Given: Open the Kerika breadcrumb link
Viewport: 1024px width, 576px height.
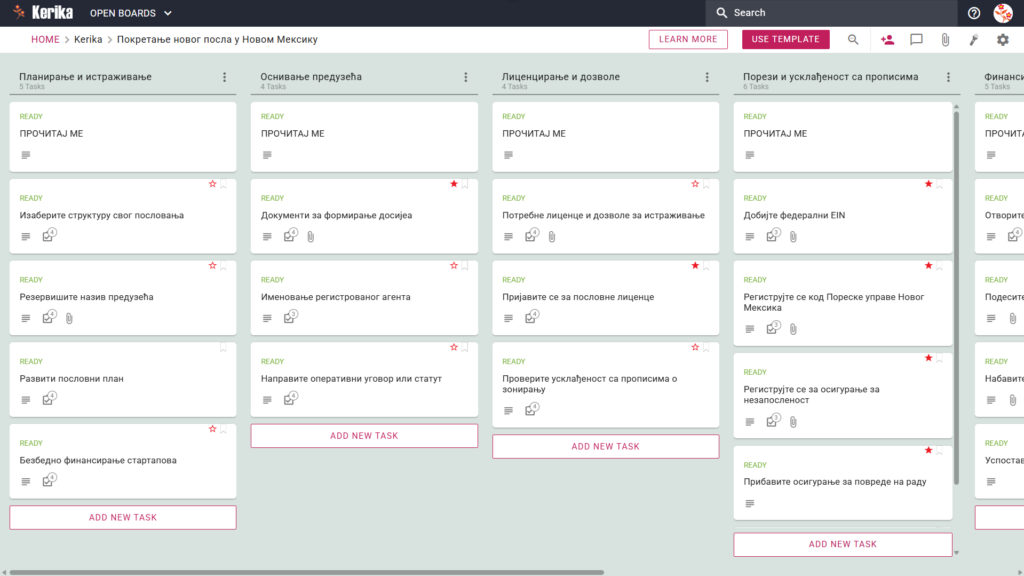Looking at the screenshot, I should coord(88,39).
